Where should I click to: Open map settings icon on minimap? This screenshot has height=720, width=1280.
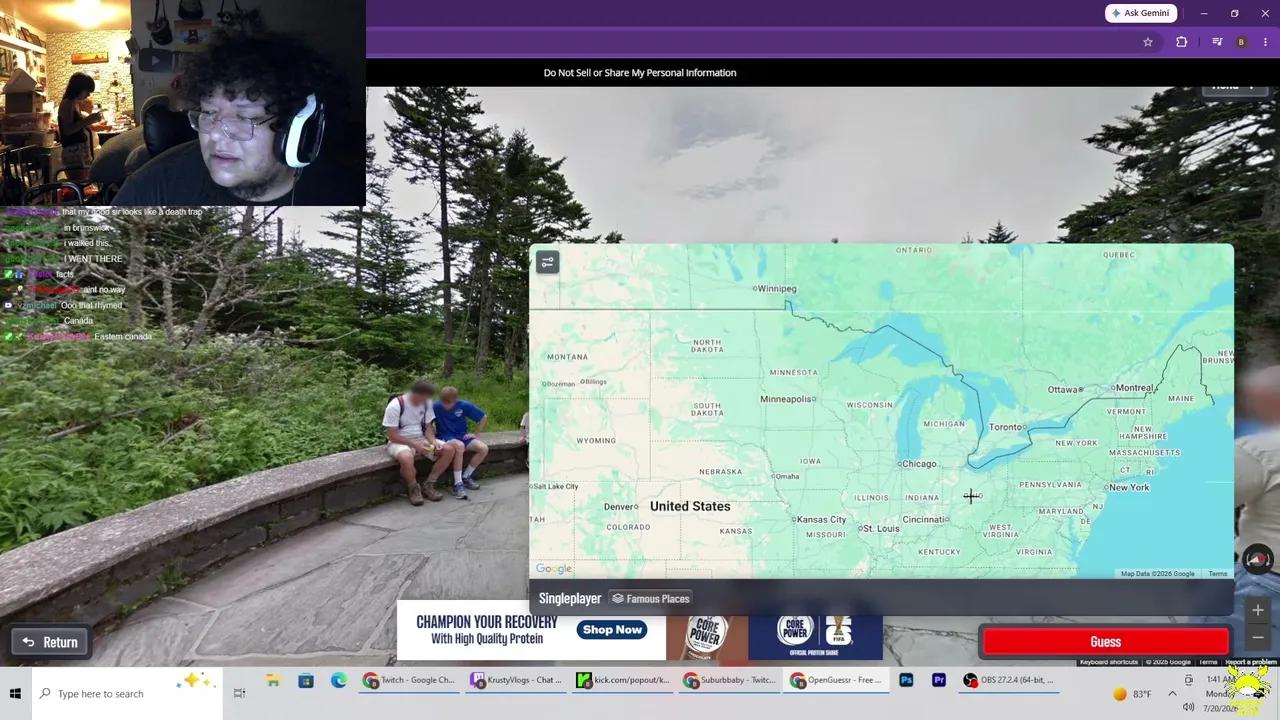click(547, 262)
